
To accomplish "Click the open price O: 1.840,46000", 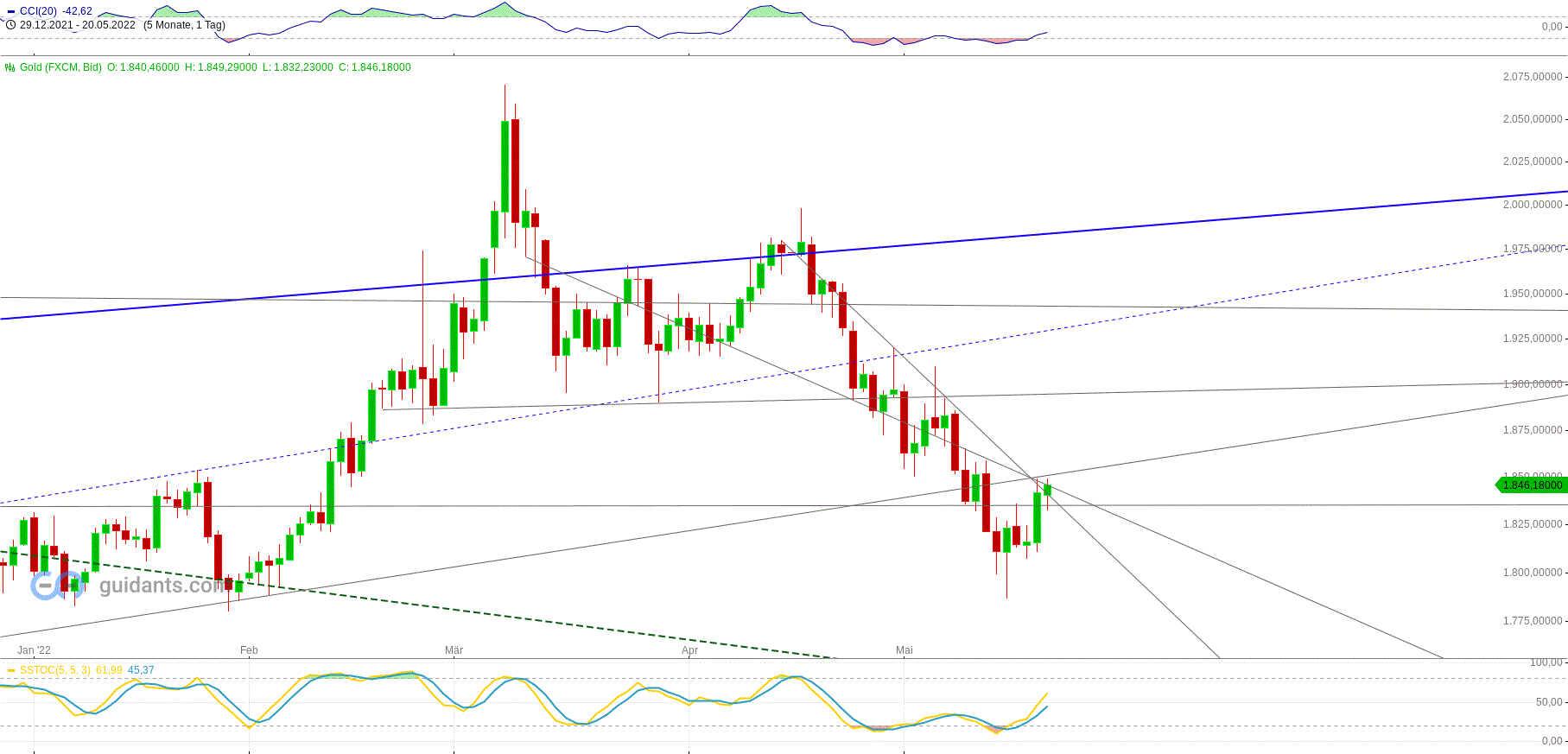I will [x=143, y=67].
